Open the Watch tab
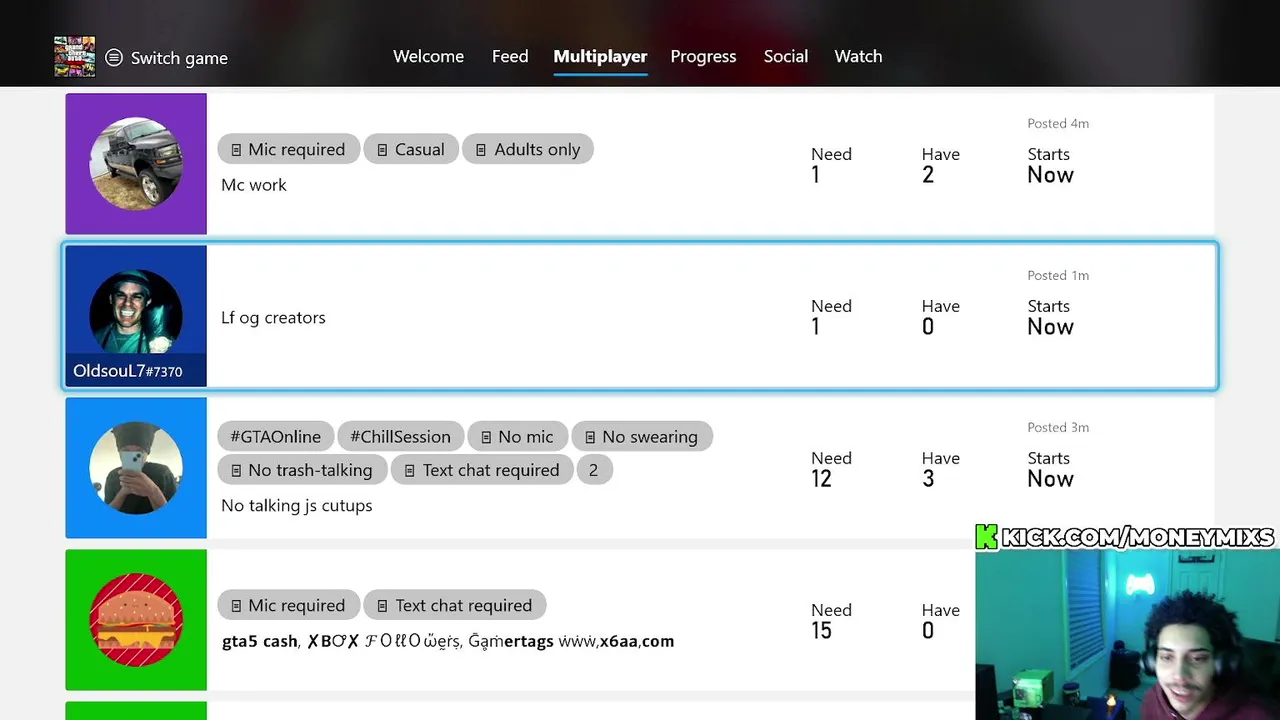The height and width of the screenshot is (720, 1280). coord(858,56)
